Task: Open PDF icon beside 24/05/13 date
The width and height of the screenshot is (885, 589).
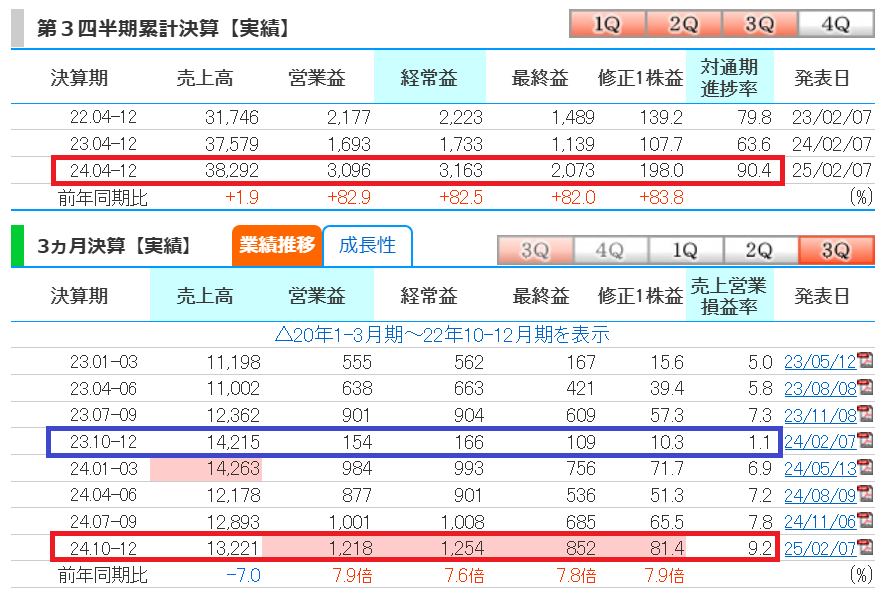Action: (865, 467)
